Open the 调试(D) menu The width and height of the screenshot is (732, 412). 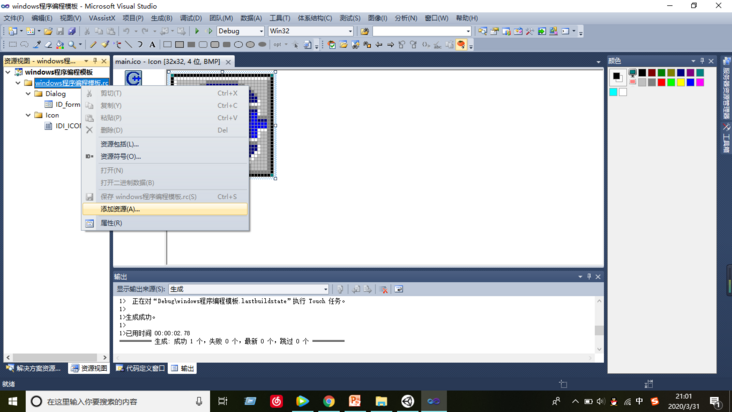191,18
